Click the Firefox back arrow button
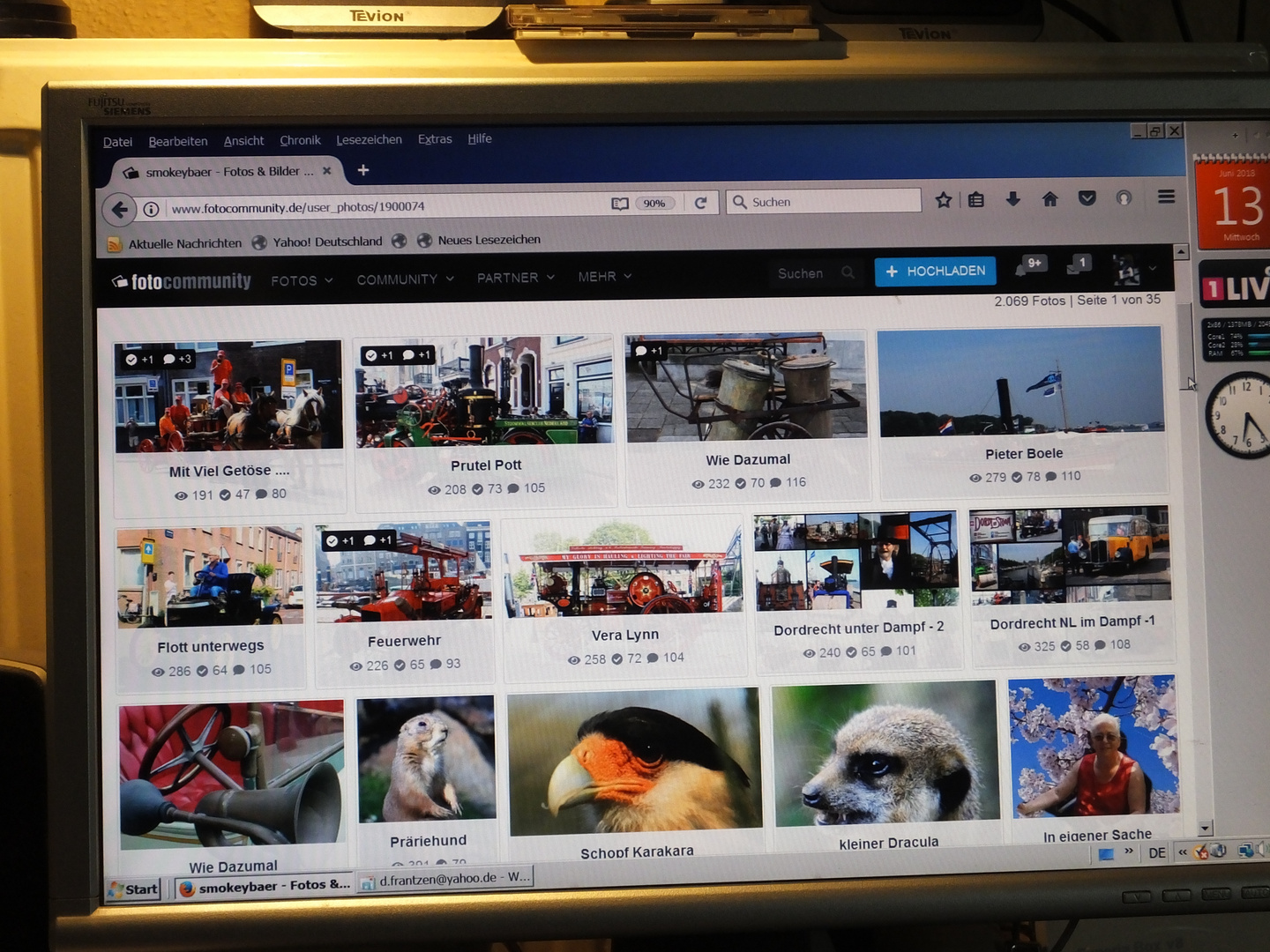Viewport: 1270px width, 952px height. coord(120,210)
